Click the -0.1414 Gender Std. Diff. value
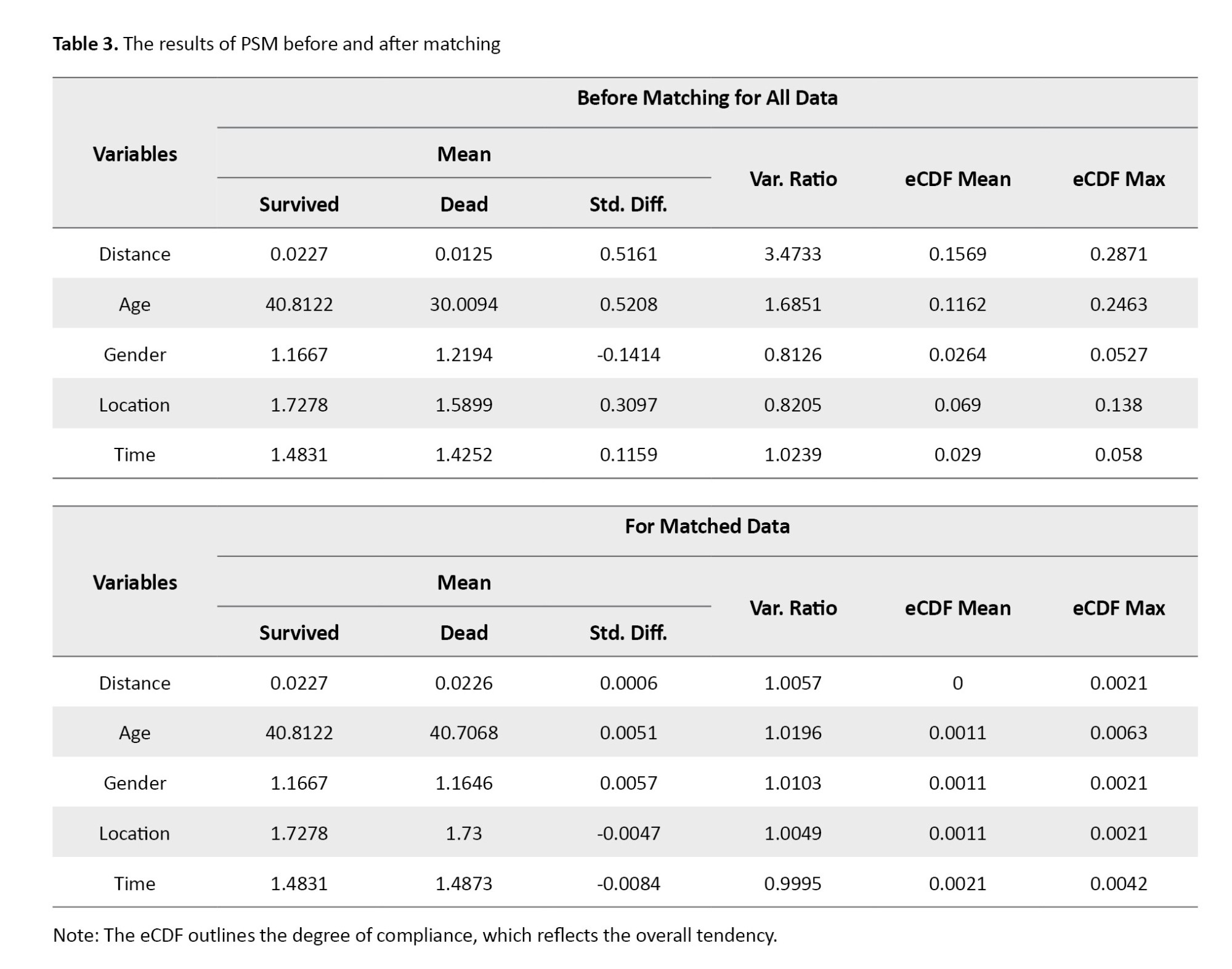 [628, 355]
